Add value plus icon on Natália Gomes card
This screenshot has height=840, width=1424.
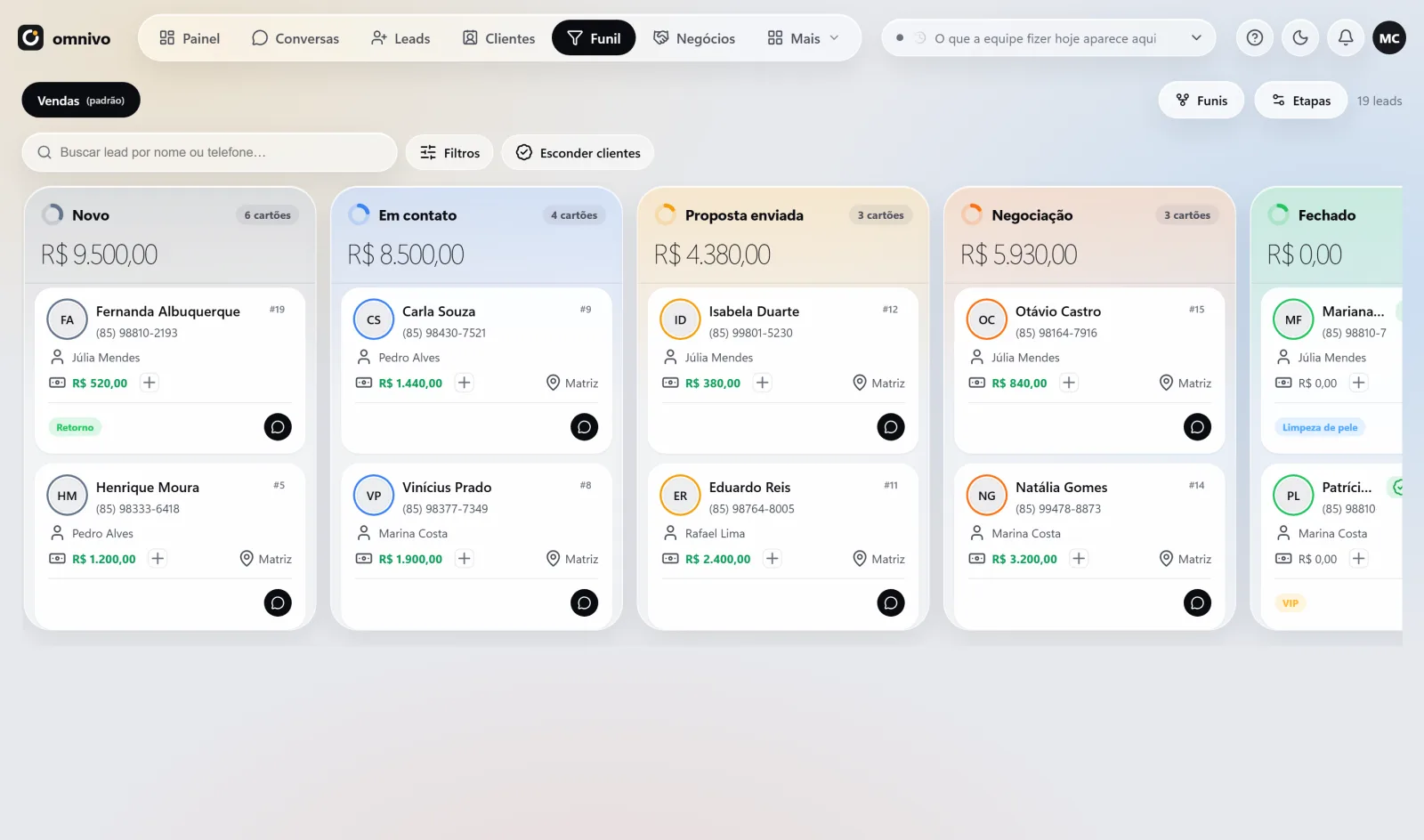pos(1079,559)
